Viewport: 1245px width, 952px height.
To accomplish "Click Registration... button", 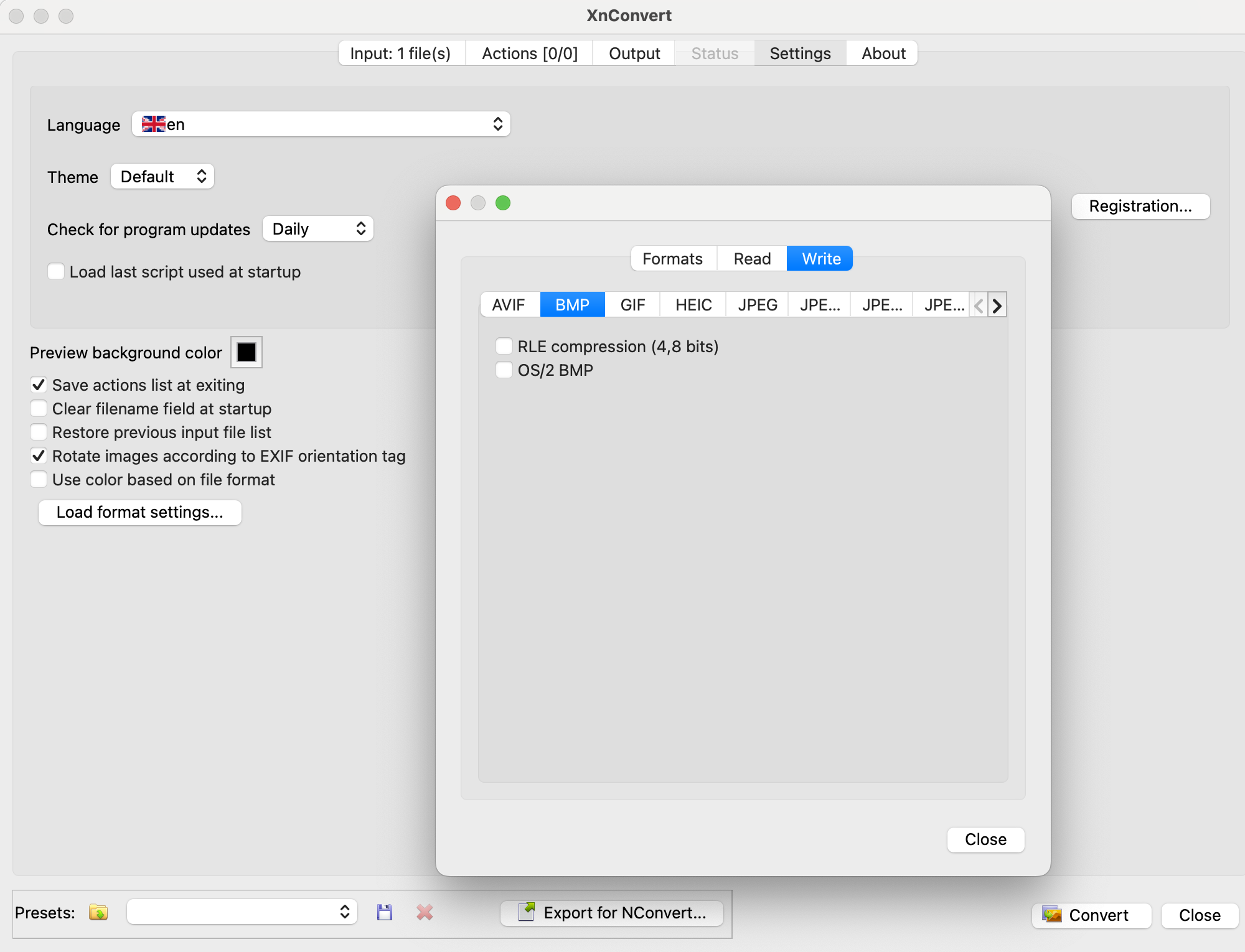I will [x=1140, y=206].
